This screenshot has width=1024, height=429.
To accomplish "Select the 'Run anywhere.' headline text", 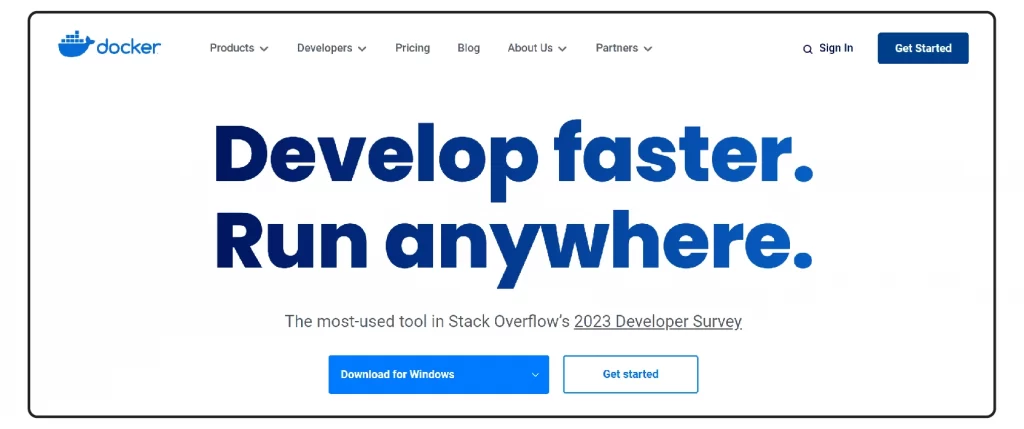I will [514, 249].
